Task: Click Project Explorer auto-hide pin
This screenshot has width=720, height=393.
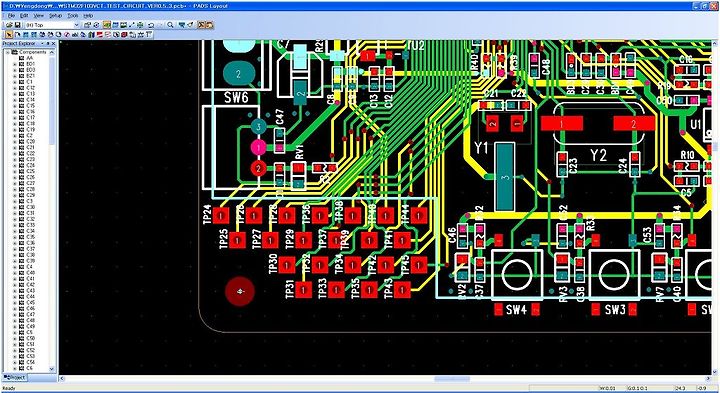Action: [48, 44]
